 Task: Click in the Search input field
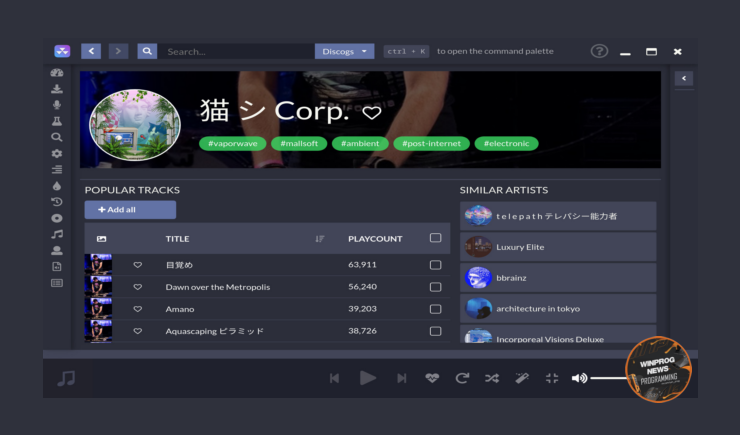[x=236, y=51]
